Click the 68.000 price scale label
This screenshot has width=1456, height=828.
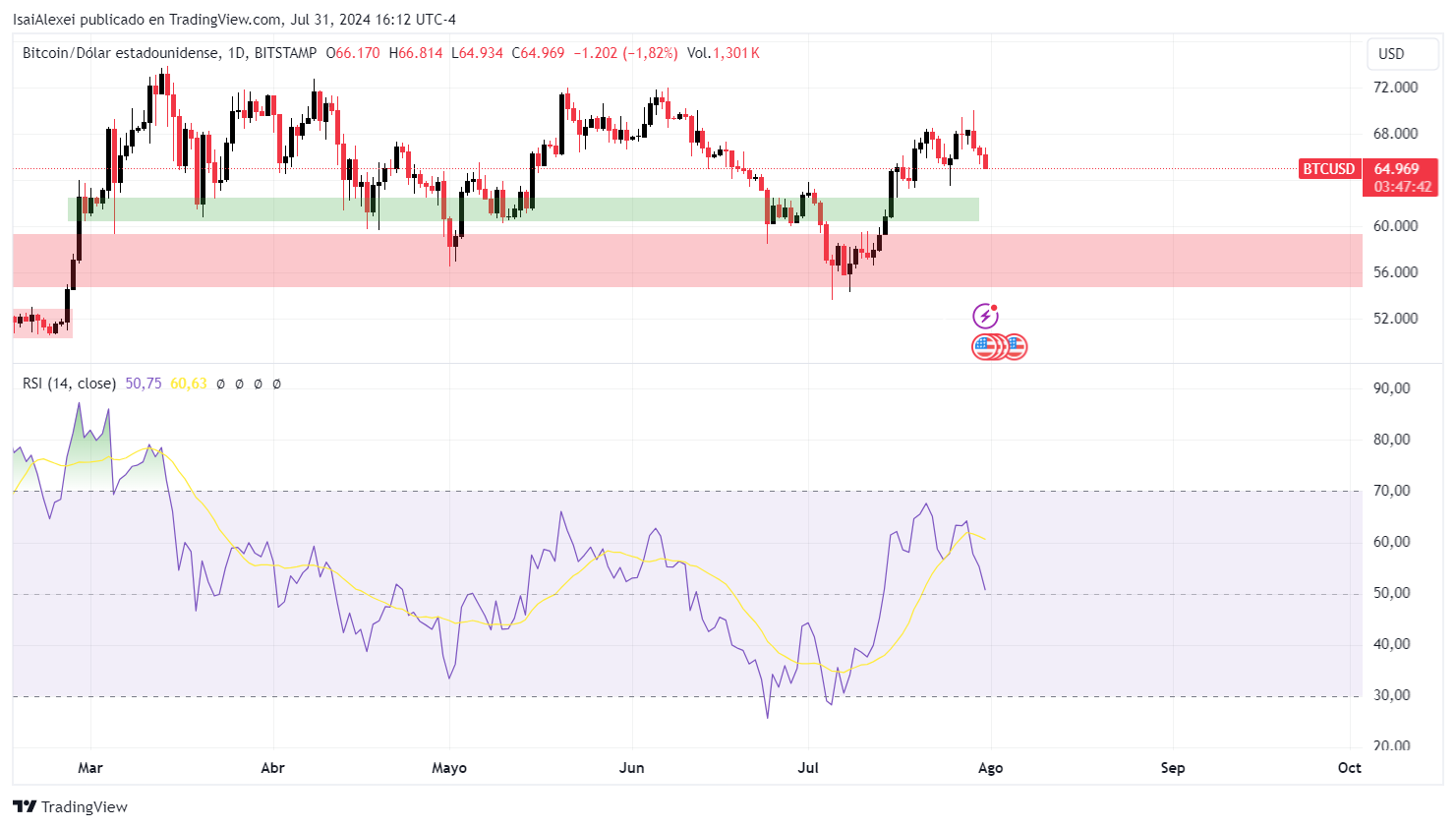[1395, 134]
